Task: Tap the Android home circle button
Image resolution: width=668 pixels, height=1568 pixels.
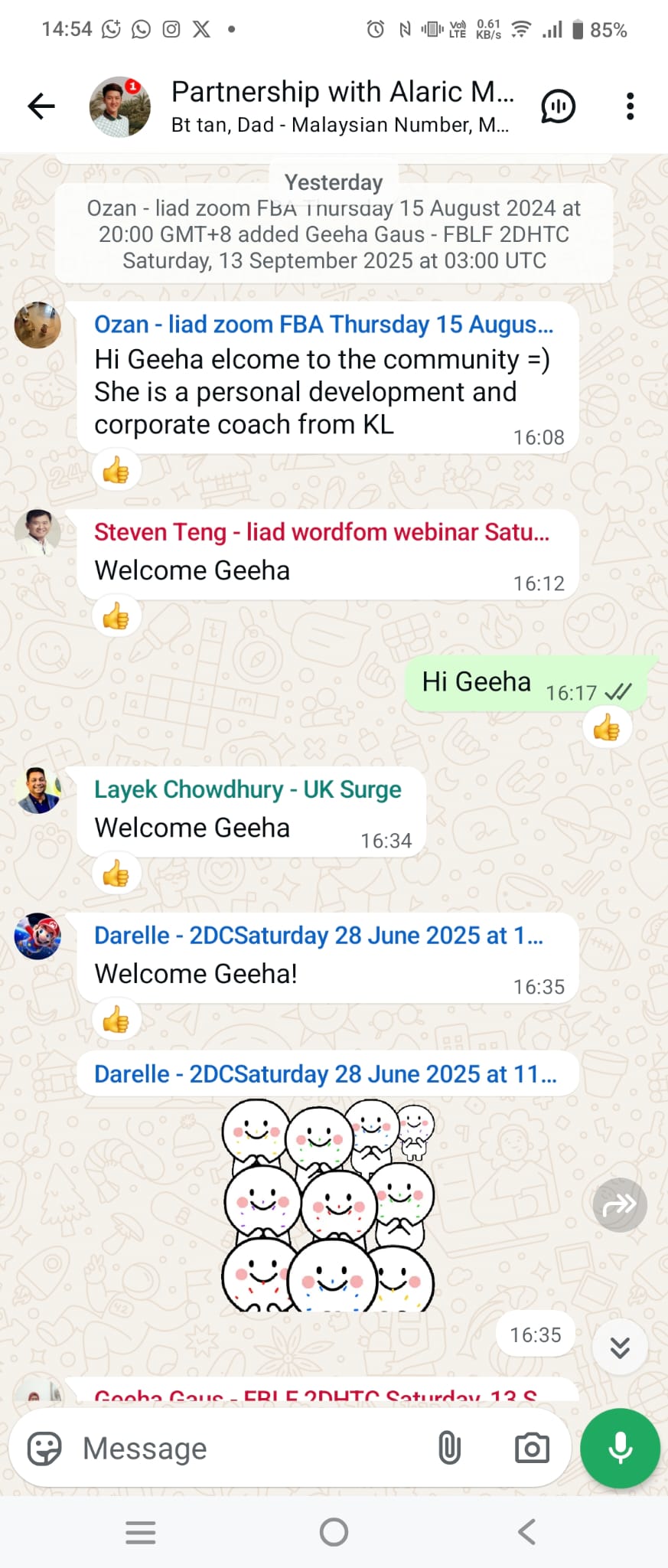Action: click(334, 1532)
